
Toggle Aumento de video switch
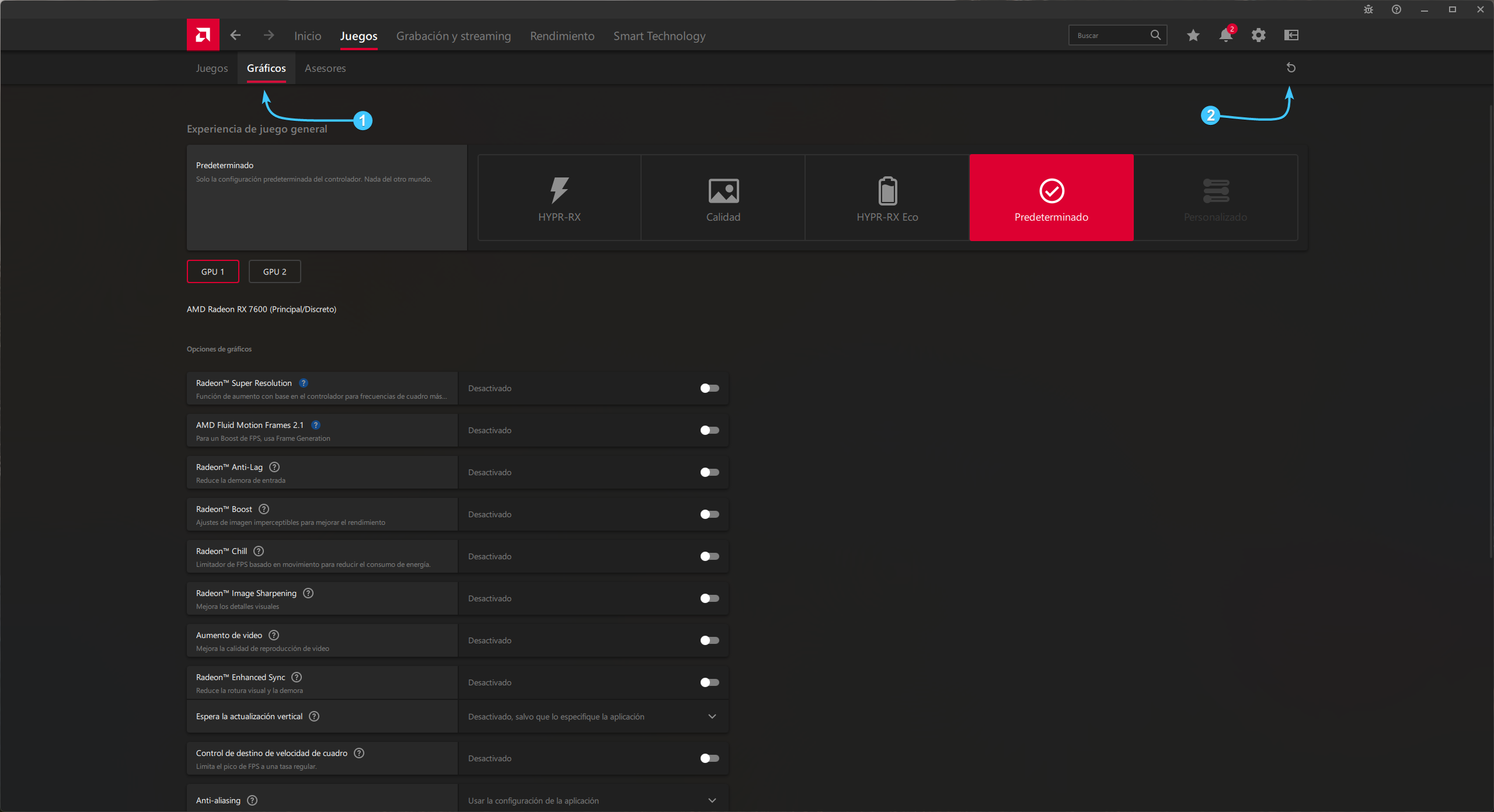coord(709,640)
